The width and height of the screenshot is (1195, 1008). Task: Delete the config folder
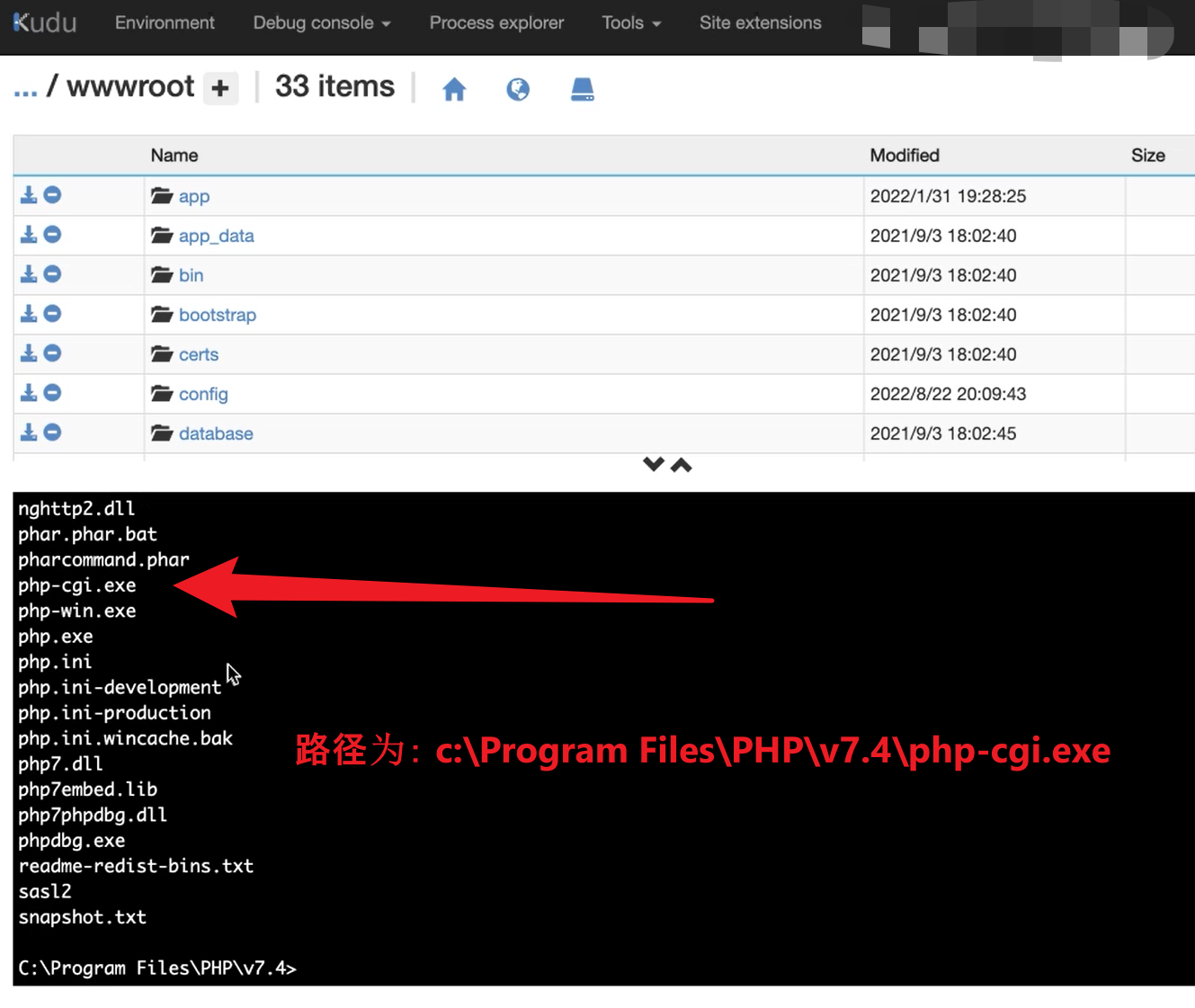pos(53,393)
